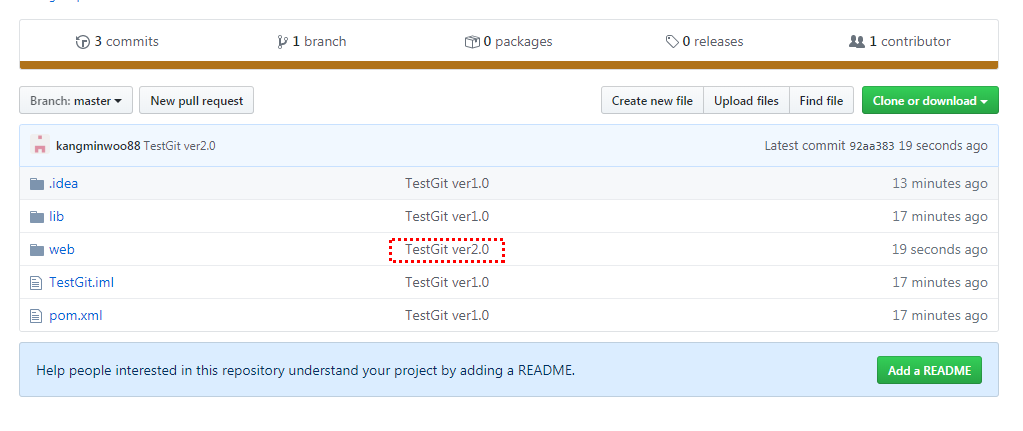Open the Branch: master dropdown
Image resolution: width=1023 pixels, height=431 pixels.
tap(76, 100)
